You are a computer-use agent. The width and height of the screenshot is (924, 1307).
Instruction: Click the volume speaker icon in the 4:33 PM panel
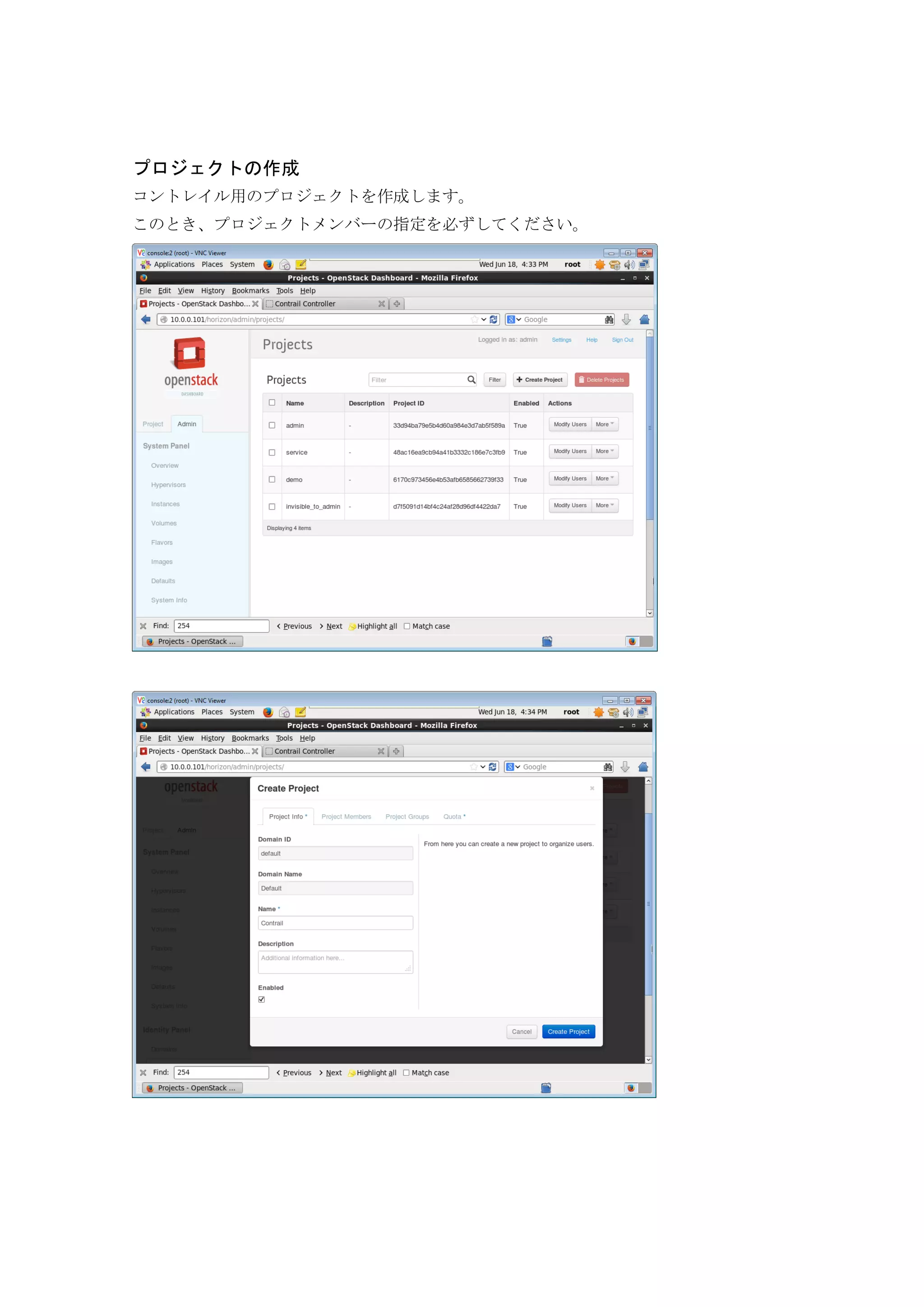point(629,265)
